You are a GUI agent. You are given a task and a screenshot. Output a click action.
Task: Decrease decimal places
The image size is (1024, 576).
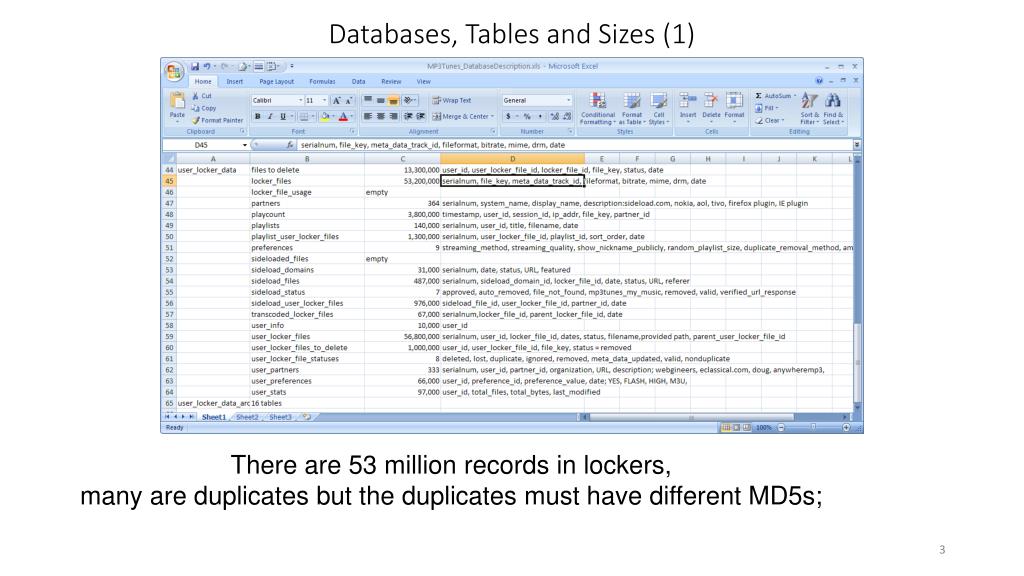tap(567, 116)
